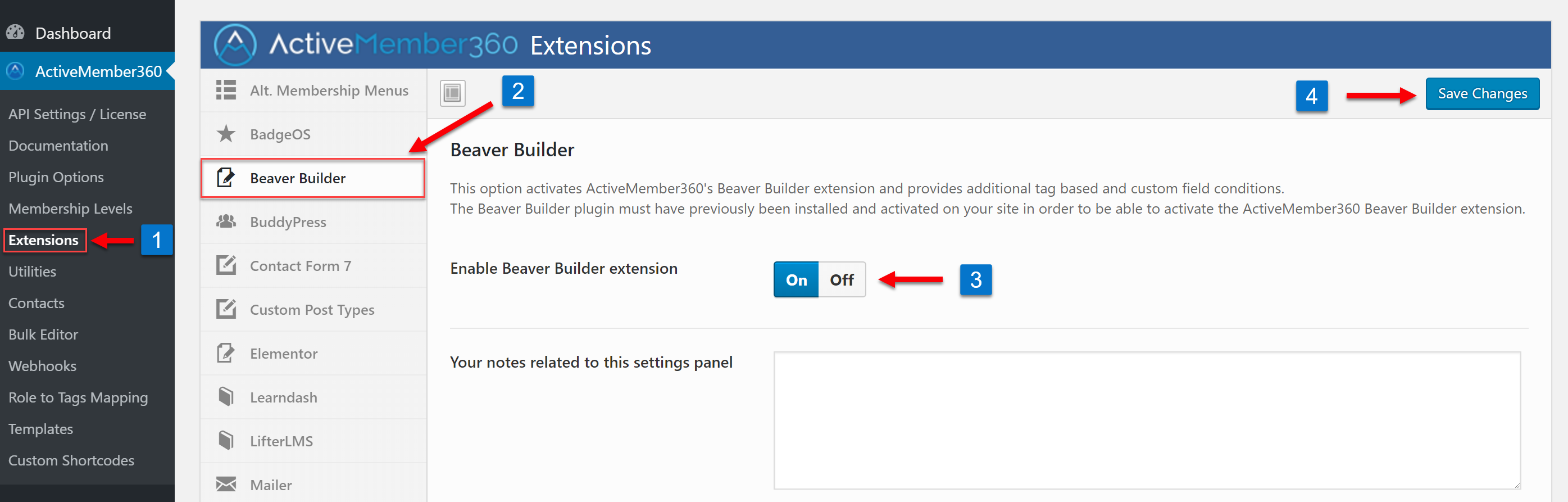Click the Contact Form 7 edit icon
The image size is (1568, 502).
click(226, 265)
